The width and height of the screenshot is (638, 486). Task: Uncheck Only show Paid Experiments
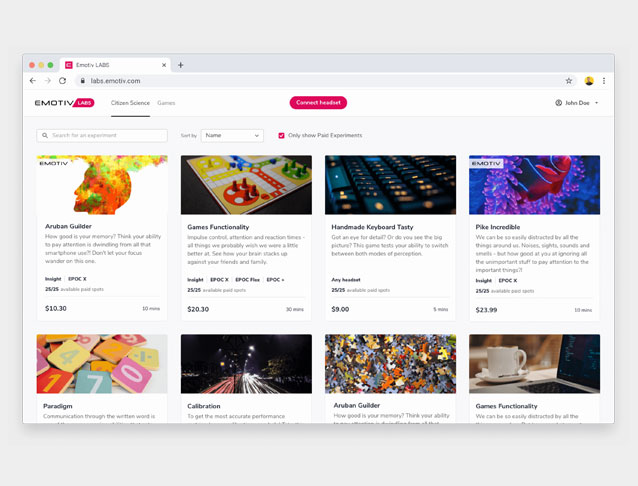pyautogui.click(x=281, y=135)
